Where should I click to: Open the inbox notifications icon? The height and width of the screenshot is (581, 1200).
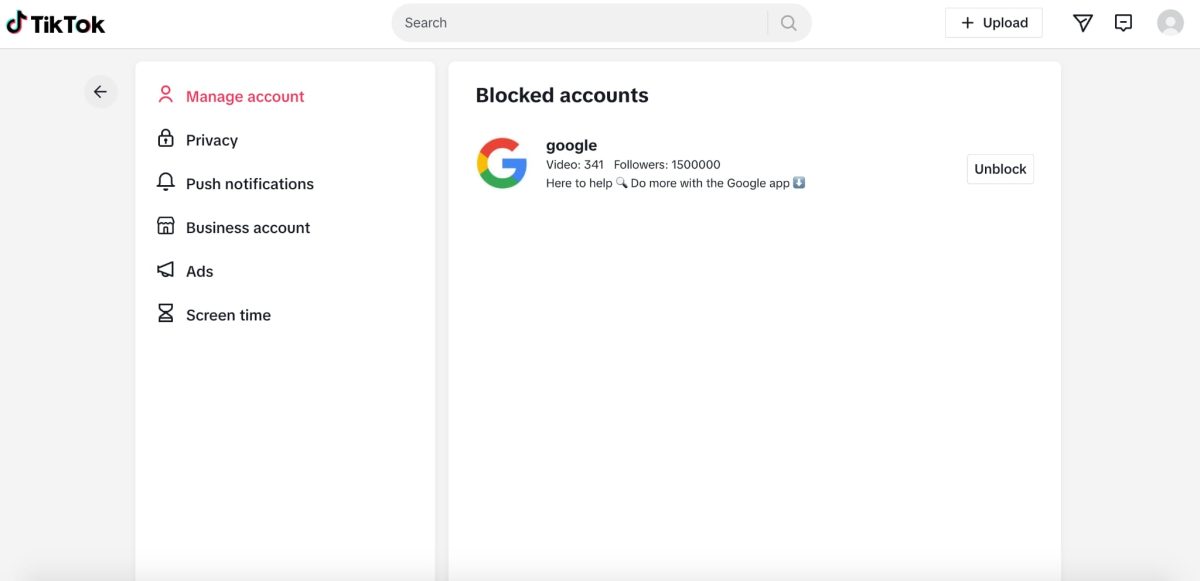point(1123,23)
